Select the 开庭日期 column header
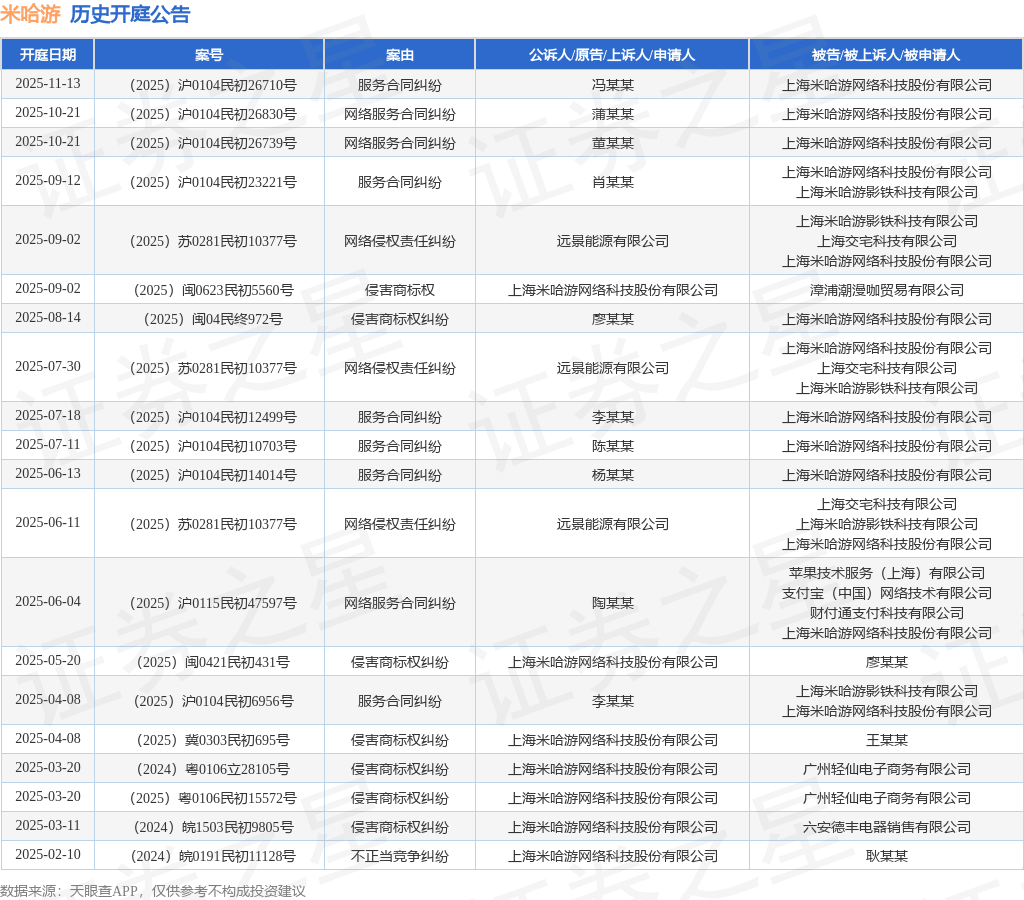The height and width of the screenshot is (900, 1024). coord(48,55)
